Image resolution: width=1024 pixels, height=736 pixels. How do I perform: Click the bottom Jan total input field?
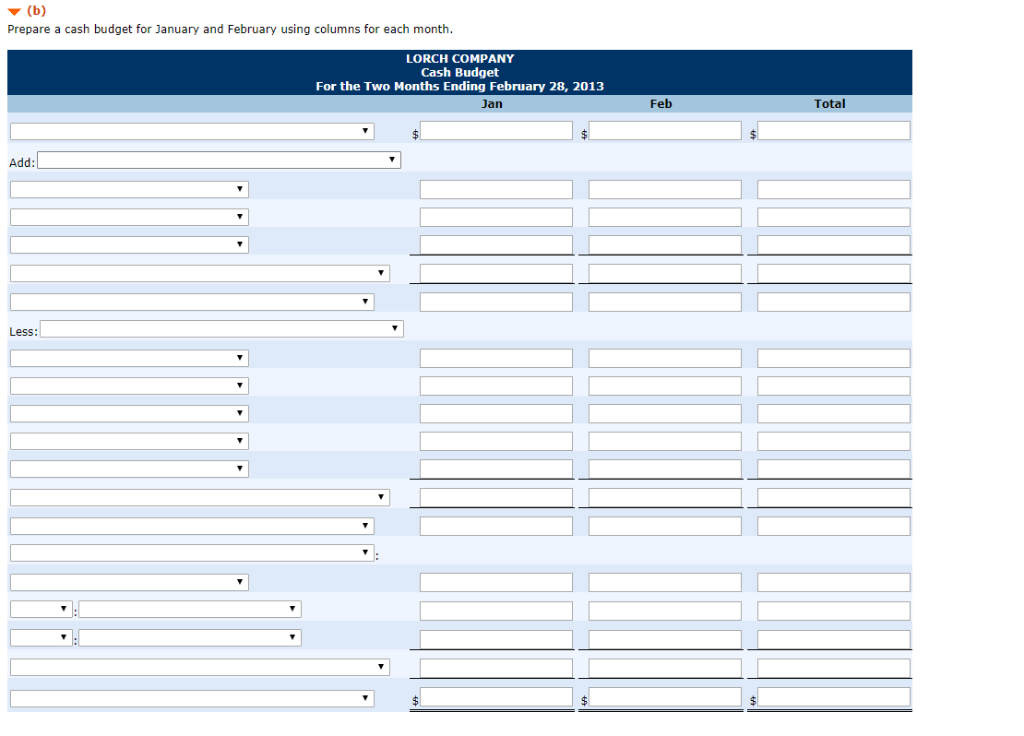(x=496, y=697)
